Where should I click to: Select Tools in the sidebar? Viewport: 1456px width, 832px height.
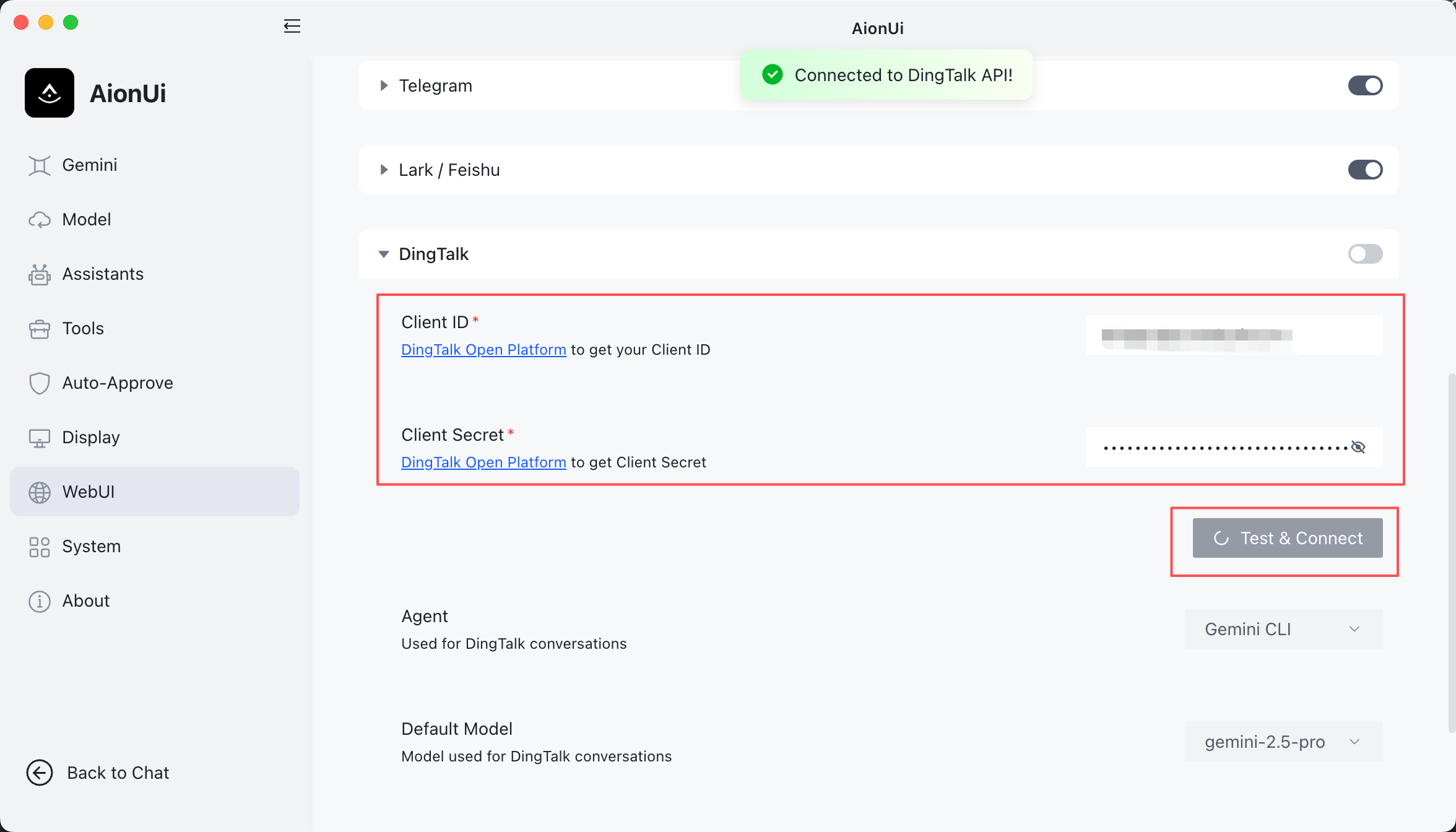(155, 328)
